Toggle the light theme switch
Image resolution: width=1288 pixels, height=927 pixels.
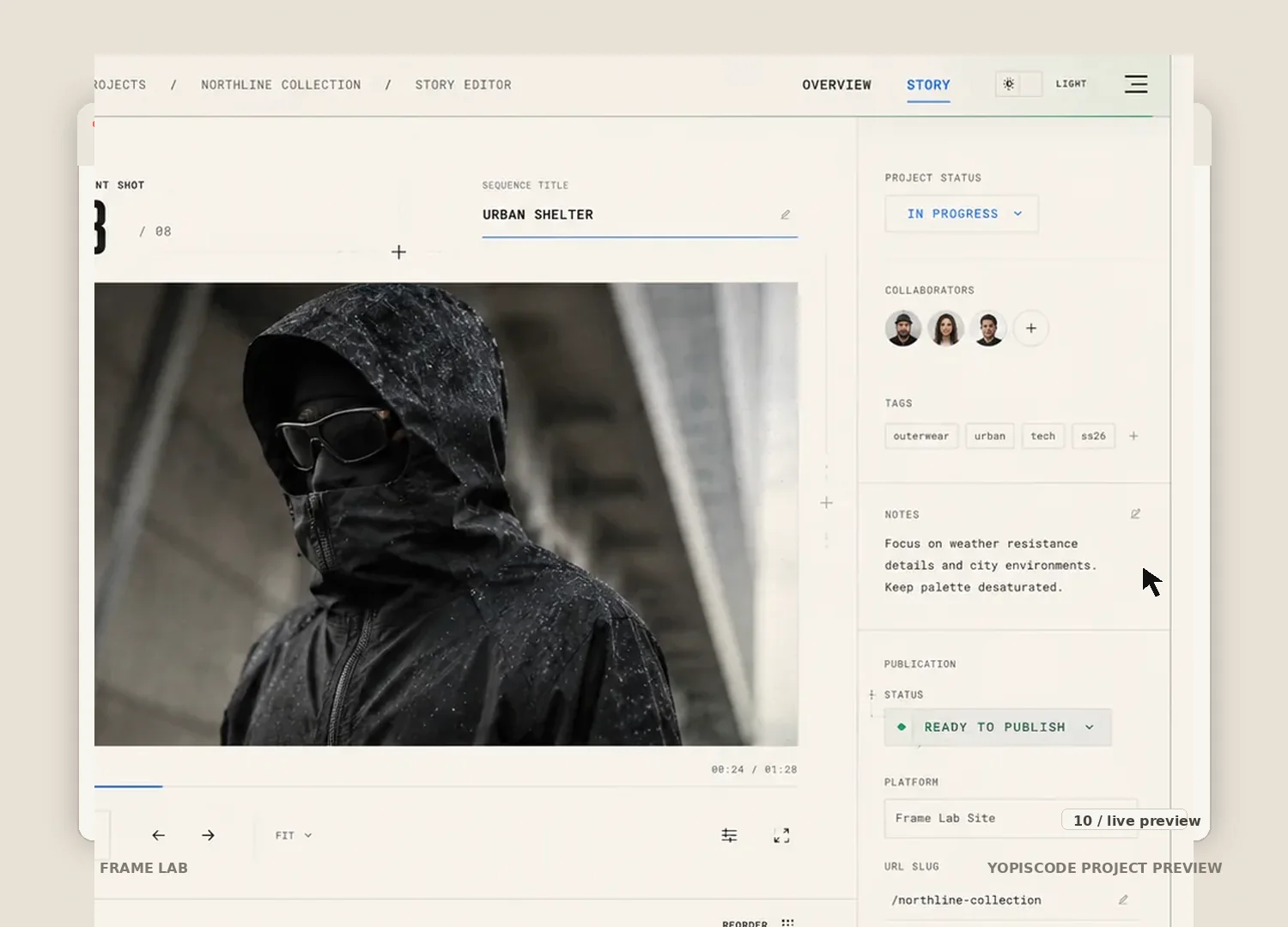click(x=1018, y=84)
